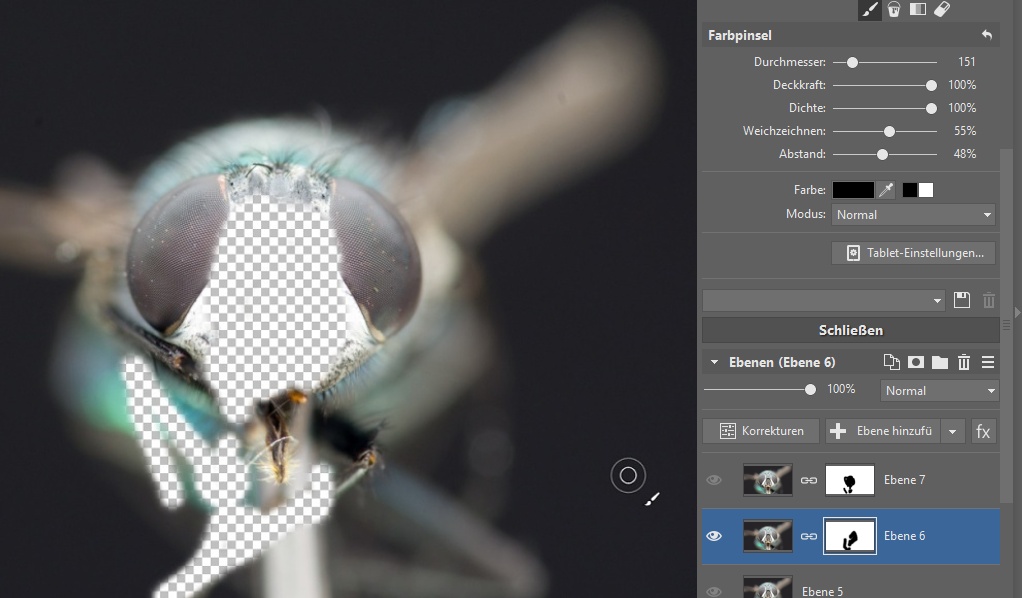Click the Deckkraft slider handle
Screen dimensions: 1022x598
pyautogui.click(x=931, y=85)
